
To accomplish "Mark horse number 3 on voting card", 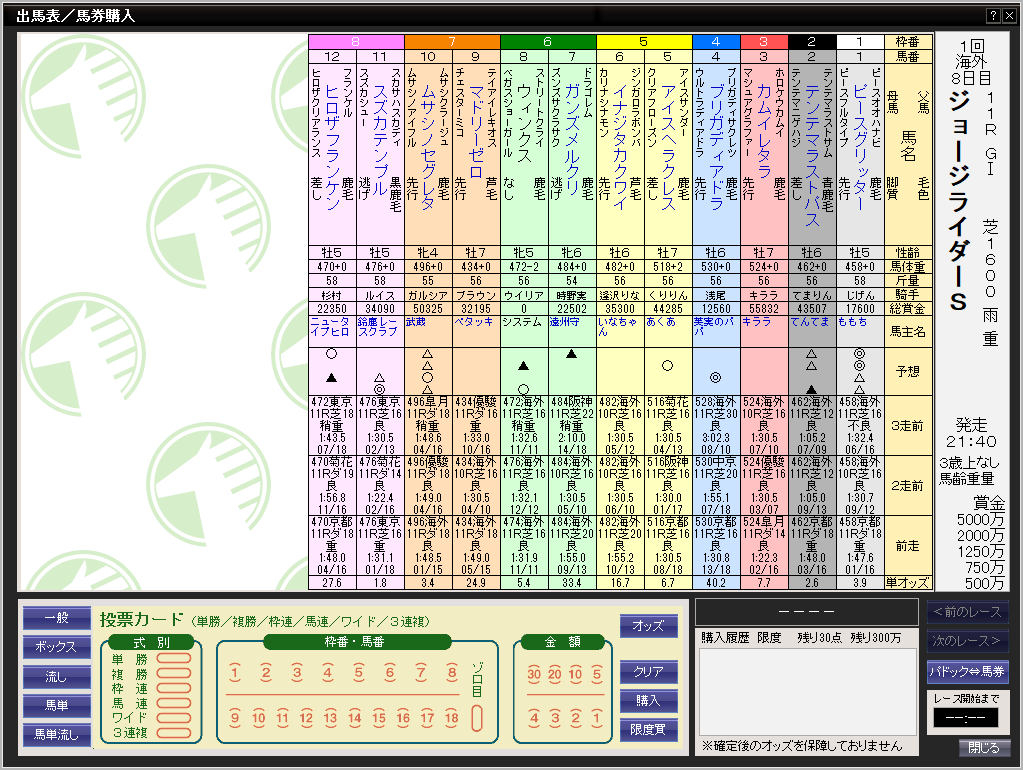I will point(297,673).
